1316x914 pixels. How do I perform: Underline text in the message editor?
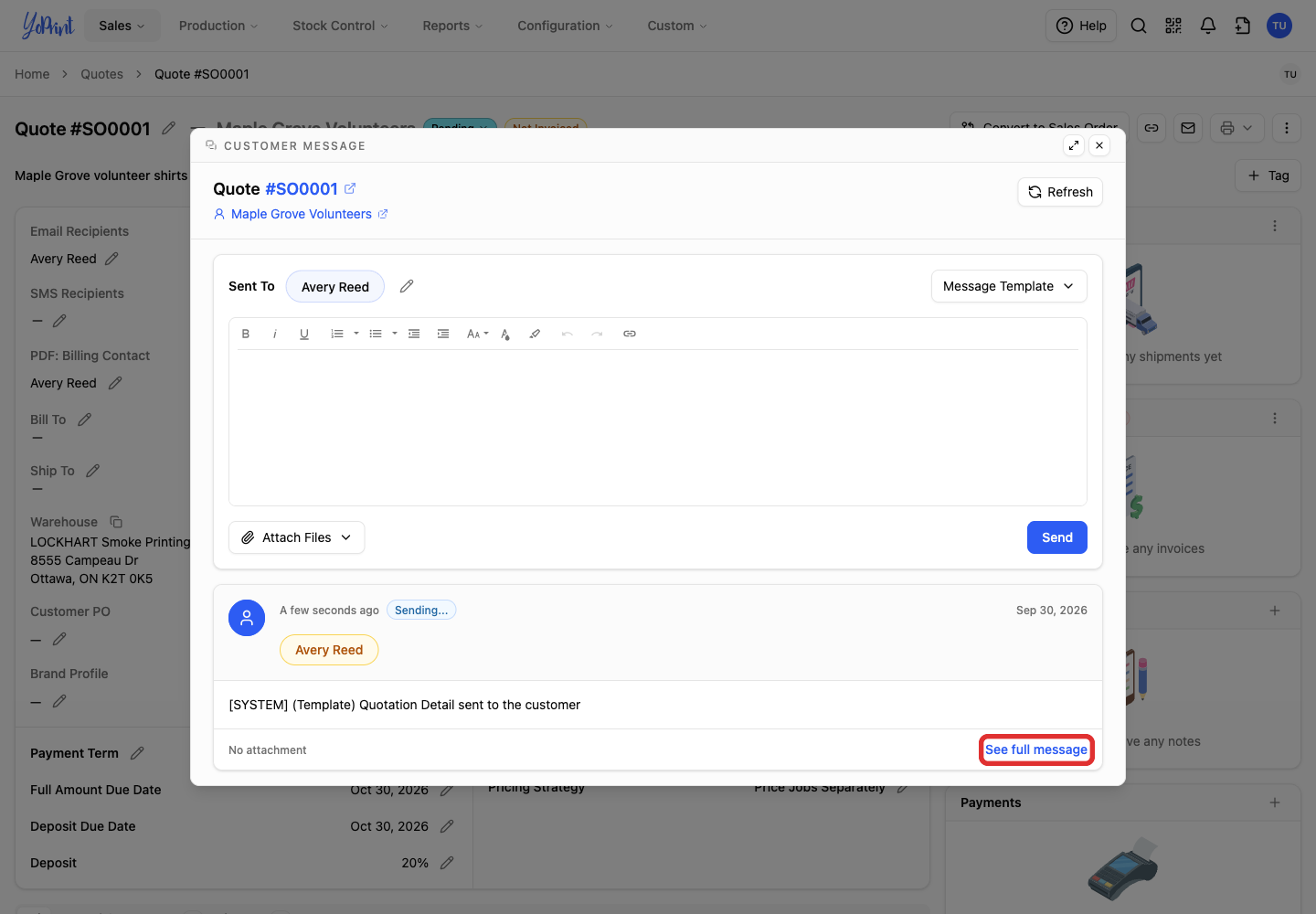pyautogui.click(x=304, y=334)
